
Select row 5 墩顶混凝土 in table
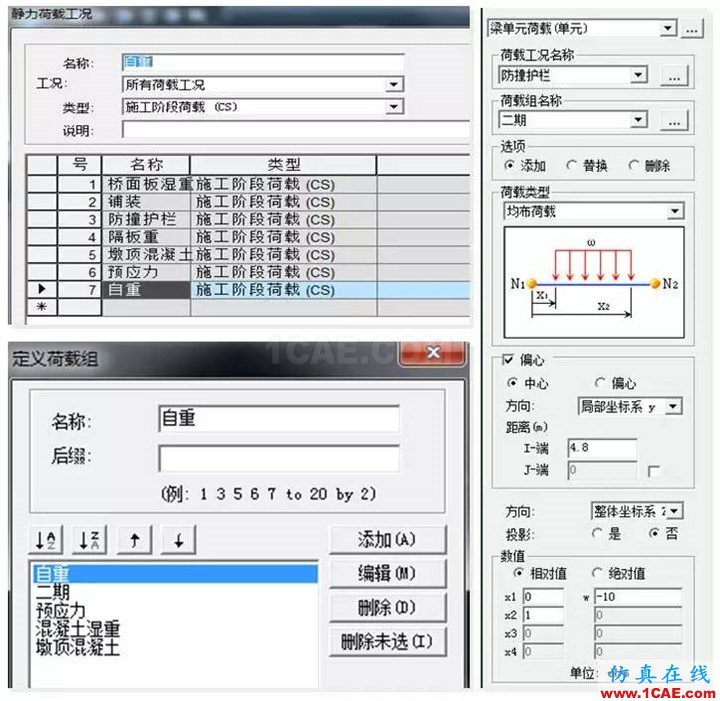click(x=248, y=254)
